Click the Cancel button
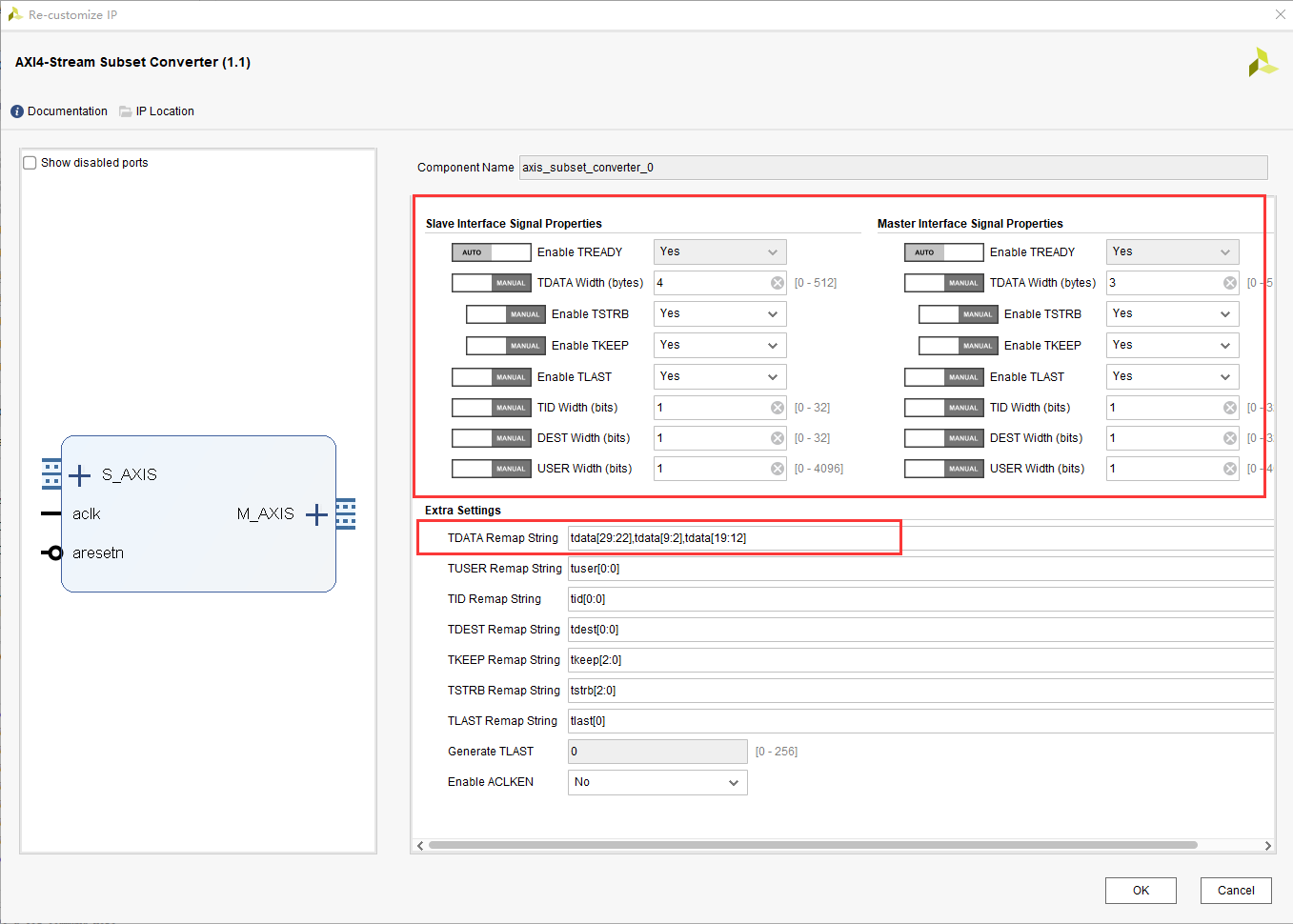1293x924 pixels. 1236,891
